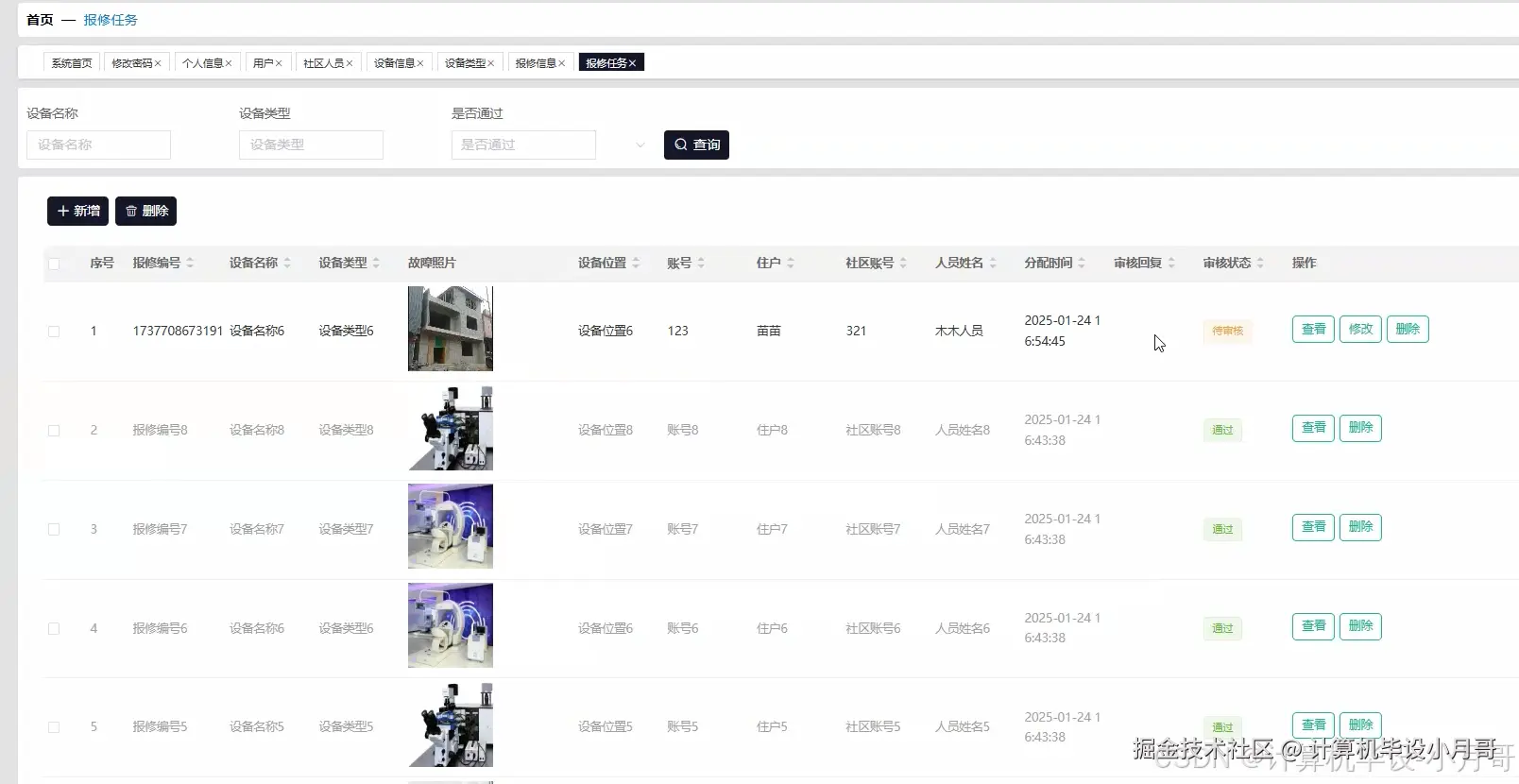Click the 通过 status tag for 报修编号8
Image resolution: width=1519 pixels, height=784 pixels.
click(x=1222, y=431)
